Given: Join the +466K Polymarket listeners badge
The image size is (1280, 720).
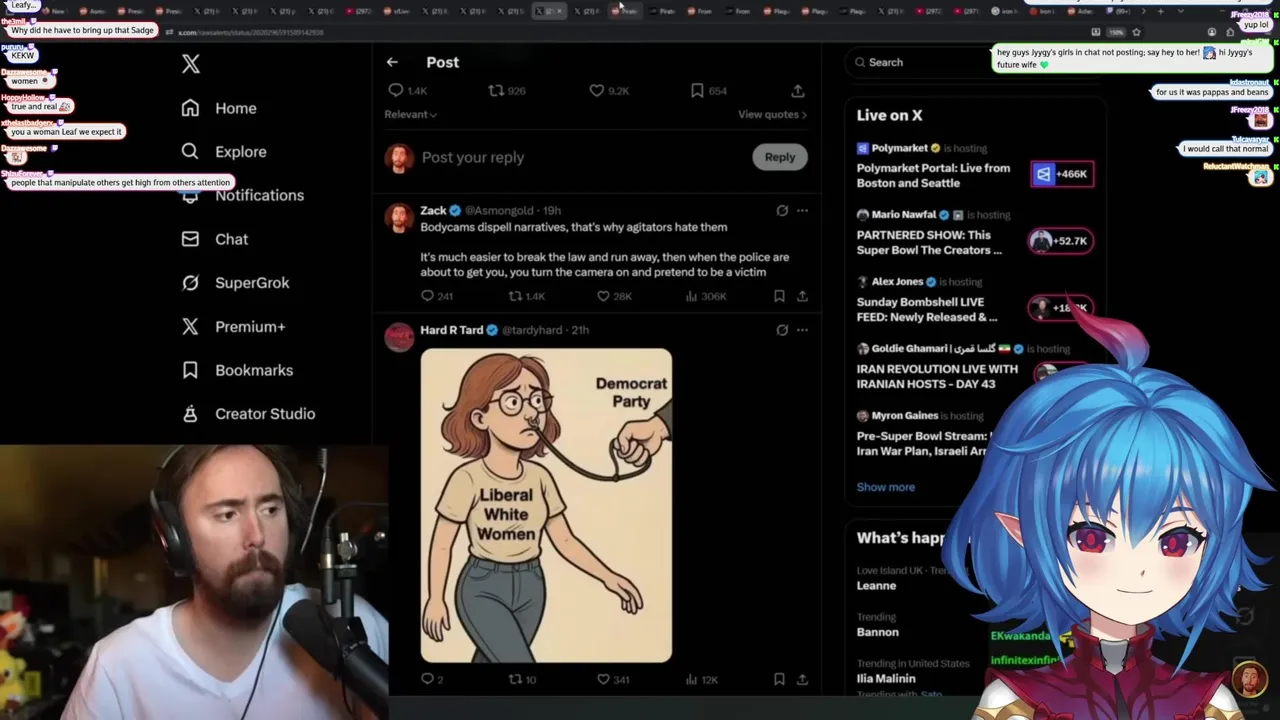Looking at the screenshot, I should [1062, 174].
